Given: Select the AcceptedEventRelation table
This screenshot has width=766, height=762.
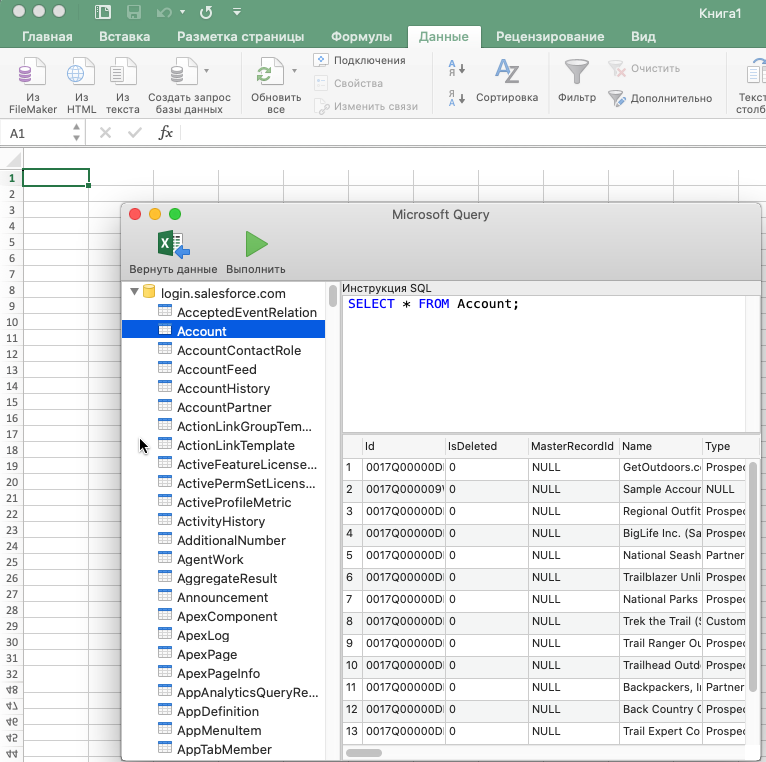Looking at the screenshot, I should pos(223,312).
